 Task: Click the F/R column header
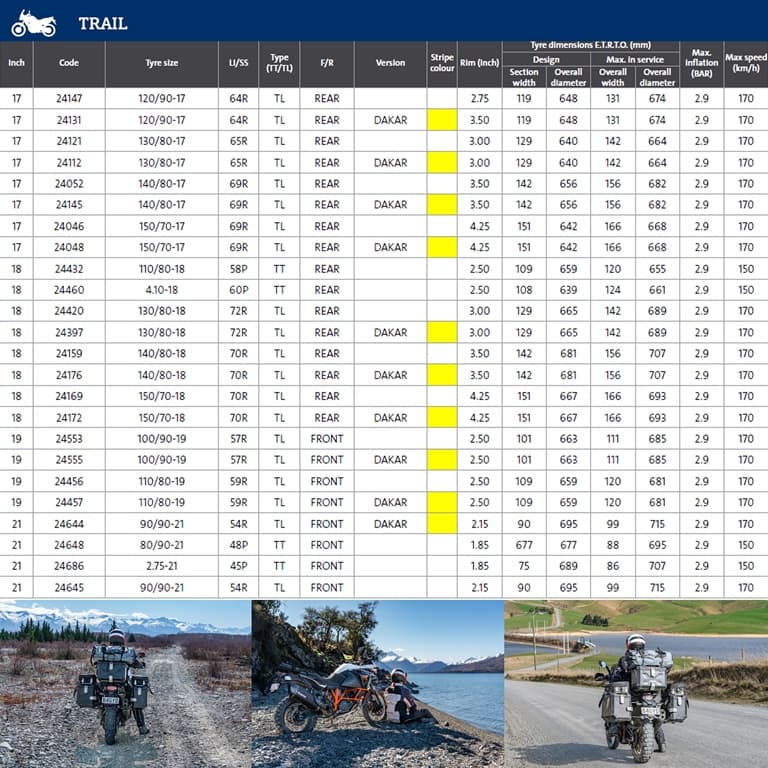(327, 63)
